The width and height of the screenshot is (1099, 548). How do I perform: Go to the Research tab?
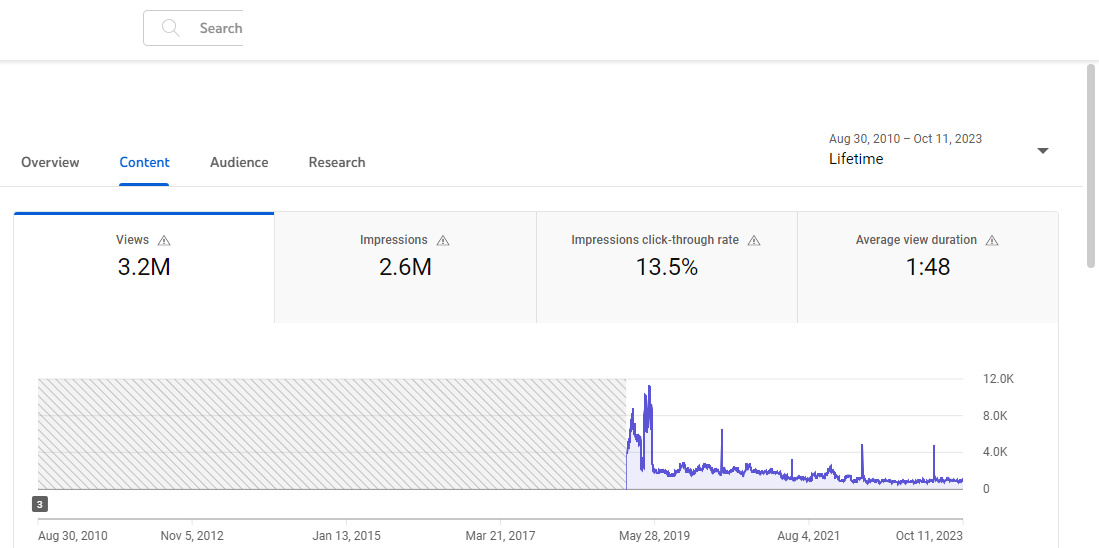[337, 163]
